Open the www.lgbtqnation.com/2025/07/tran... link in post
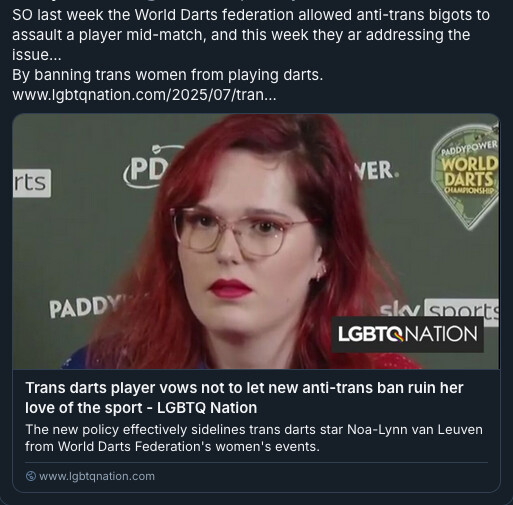This screenshot has width=513, height=505. tap(144, 95)
